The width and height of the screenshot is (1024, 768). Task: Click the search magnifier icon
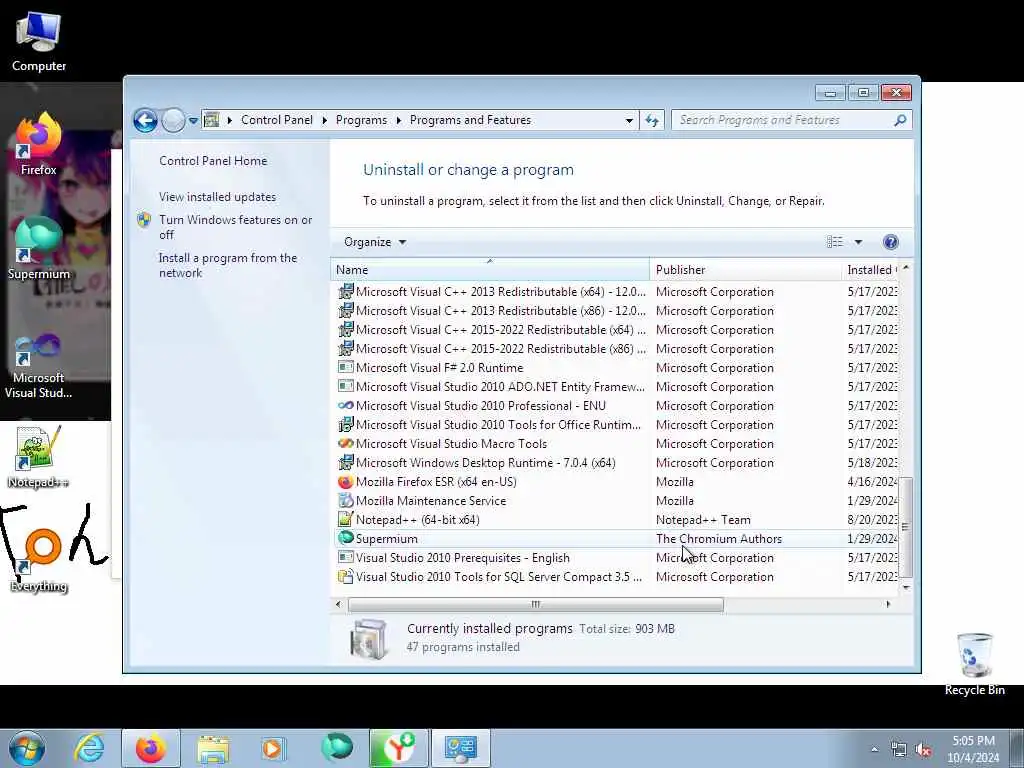click(900, 120)
